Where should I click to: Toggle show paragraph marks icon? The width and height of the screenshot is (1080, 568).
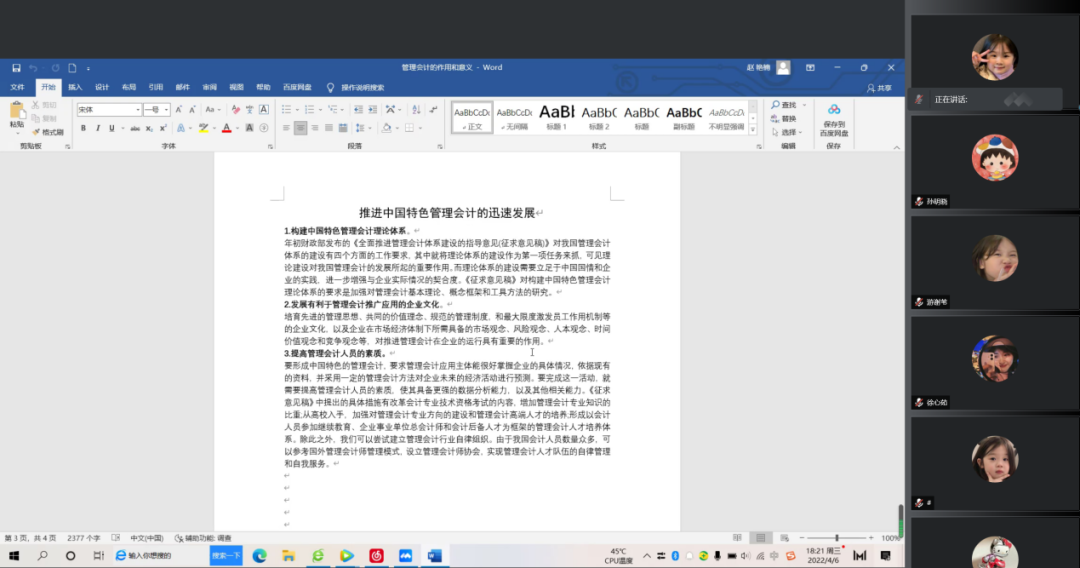[x=433, y=109]
